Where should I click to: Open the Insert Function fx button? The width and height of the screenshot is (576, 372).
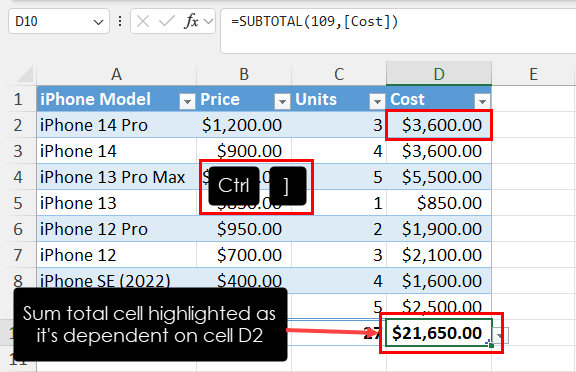coord(191,21)
